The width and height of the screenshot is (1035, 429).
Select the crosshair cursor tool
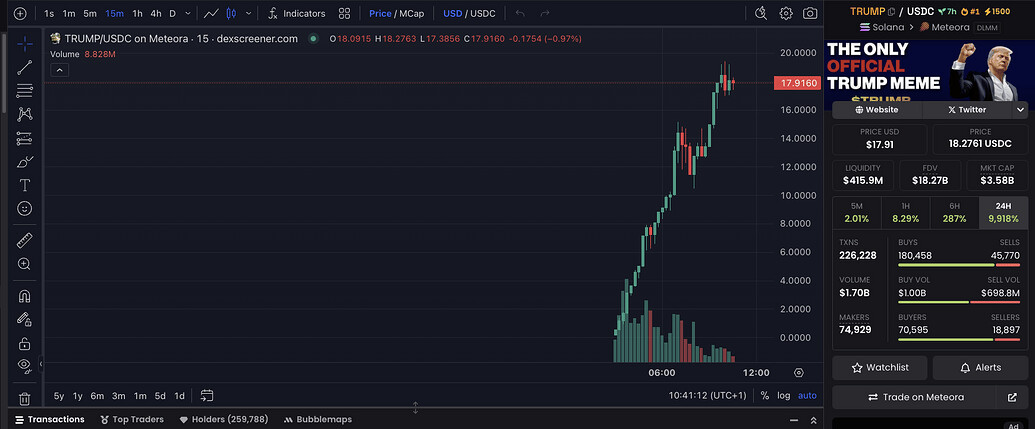point(24,44)
